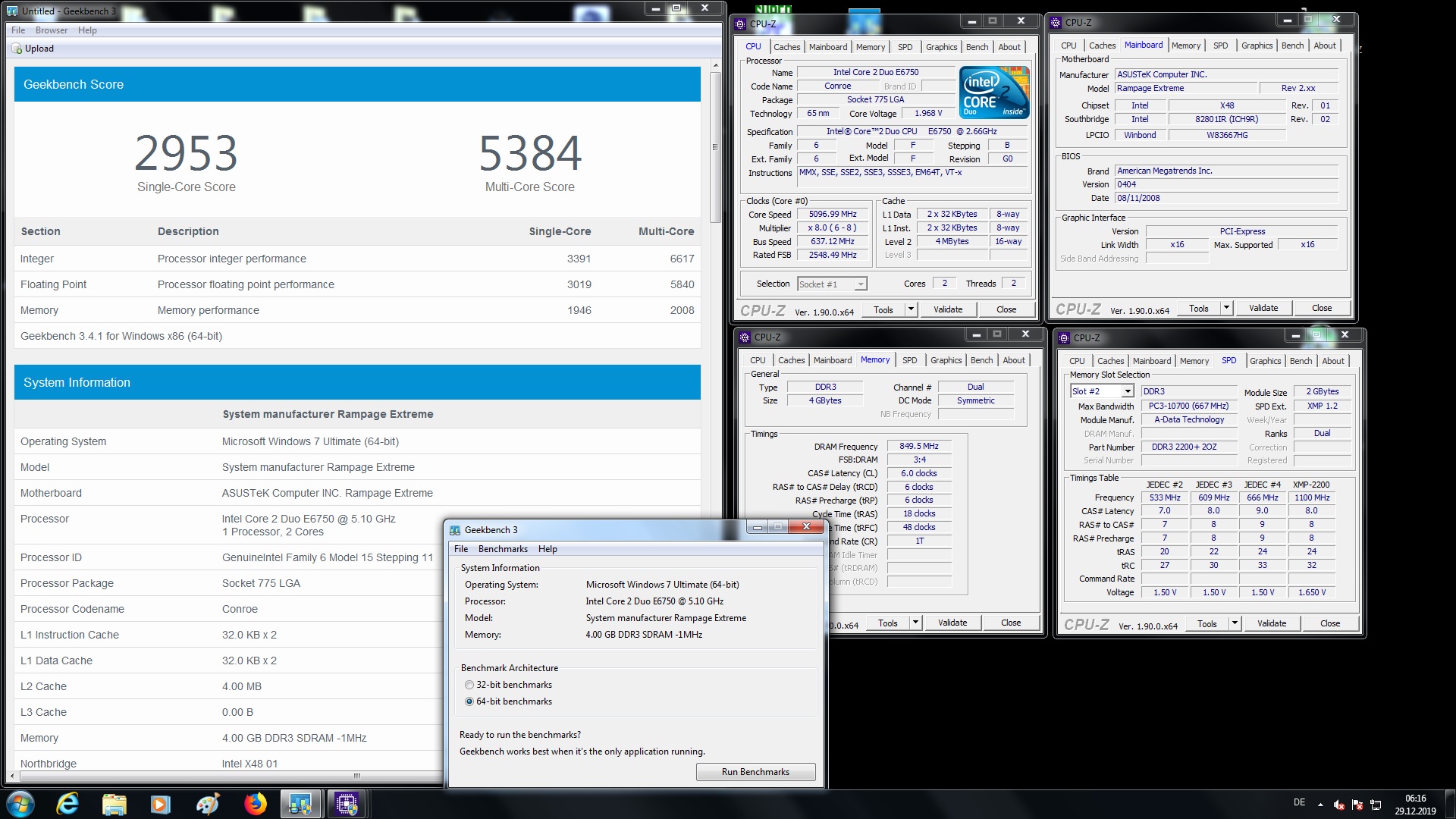Click the XMP-2200 frequency 1100 MHz cell
Image resolution: width=1456 pixels, height=819 pixels.
click(x=1311, y=498)
